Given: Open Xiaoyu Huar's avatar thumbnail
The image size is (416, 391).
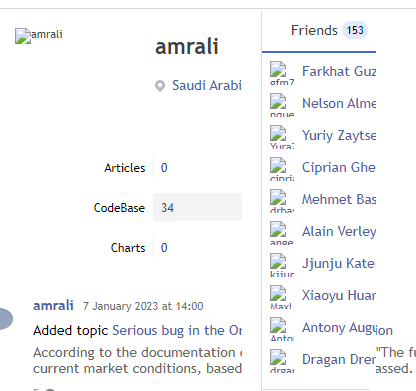Looking at the screenshot, I should pyautogui.click(x=282, y=297).
